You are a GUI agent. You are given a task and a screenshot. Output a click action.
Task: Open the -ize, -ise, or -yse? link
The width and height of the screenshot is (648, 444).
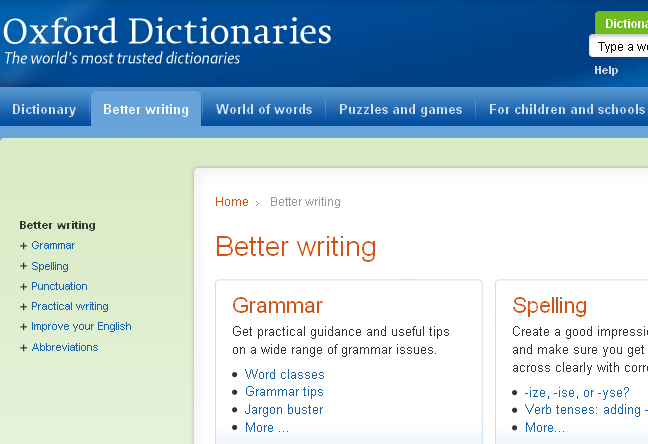[x=577, y=392]
